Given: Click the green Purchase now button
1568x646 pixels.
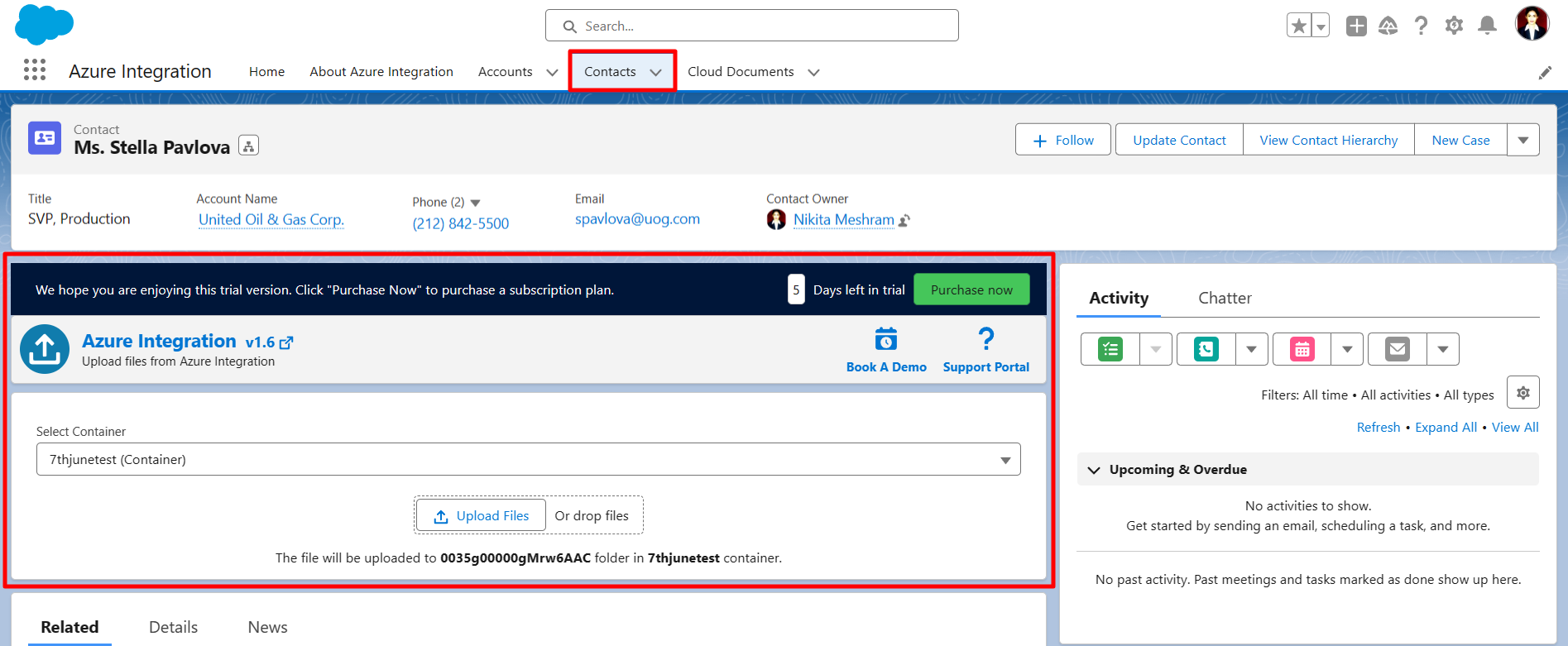Looking at the screenshot, I should 971,290.
